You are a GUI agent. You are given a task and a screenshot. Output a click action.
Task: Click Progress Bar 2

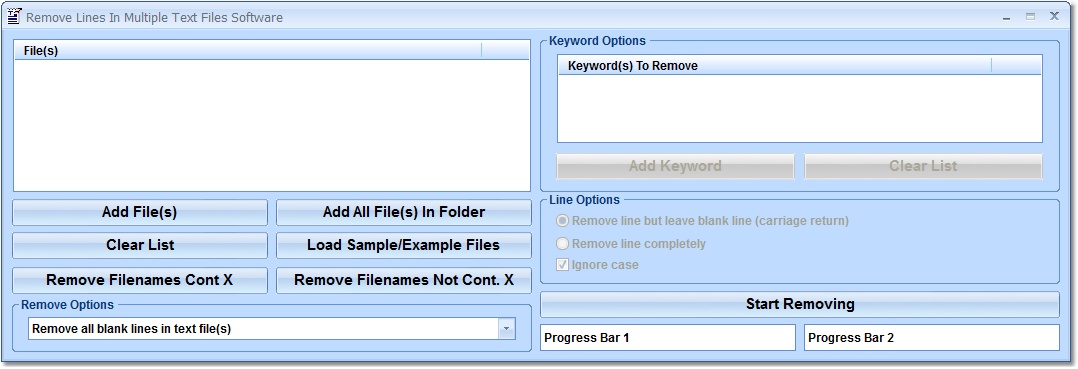pos(932,337)
